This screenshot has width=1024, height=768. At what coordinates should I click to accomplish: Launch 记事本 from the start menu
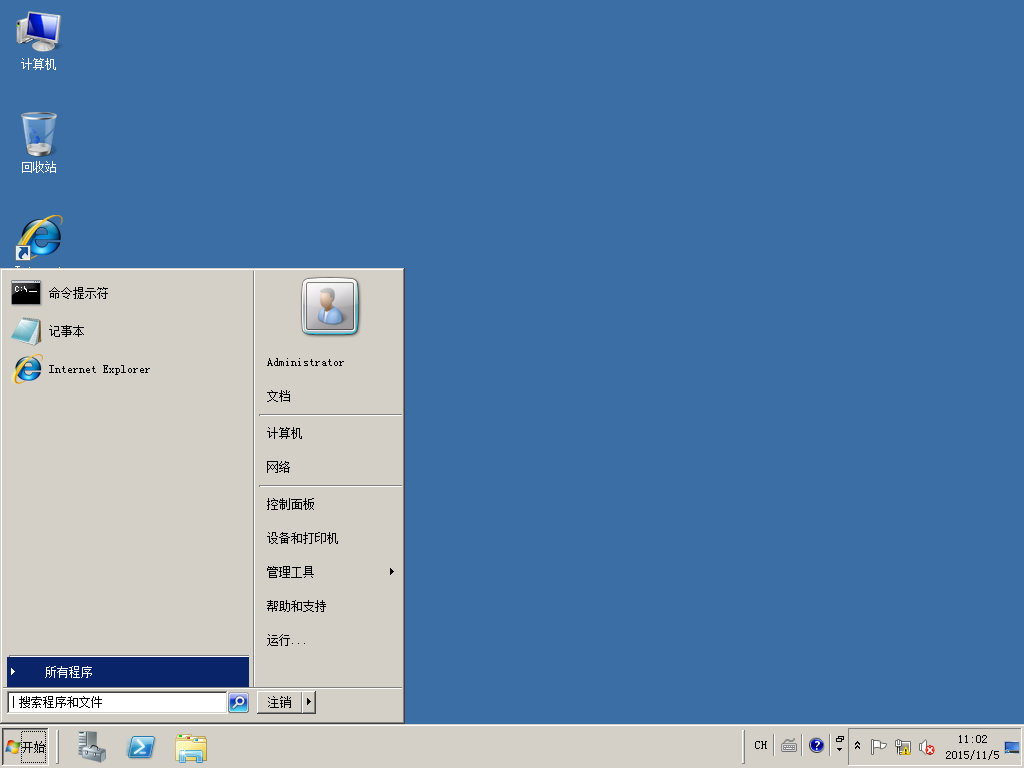[x=128, y=331]
